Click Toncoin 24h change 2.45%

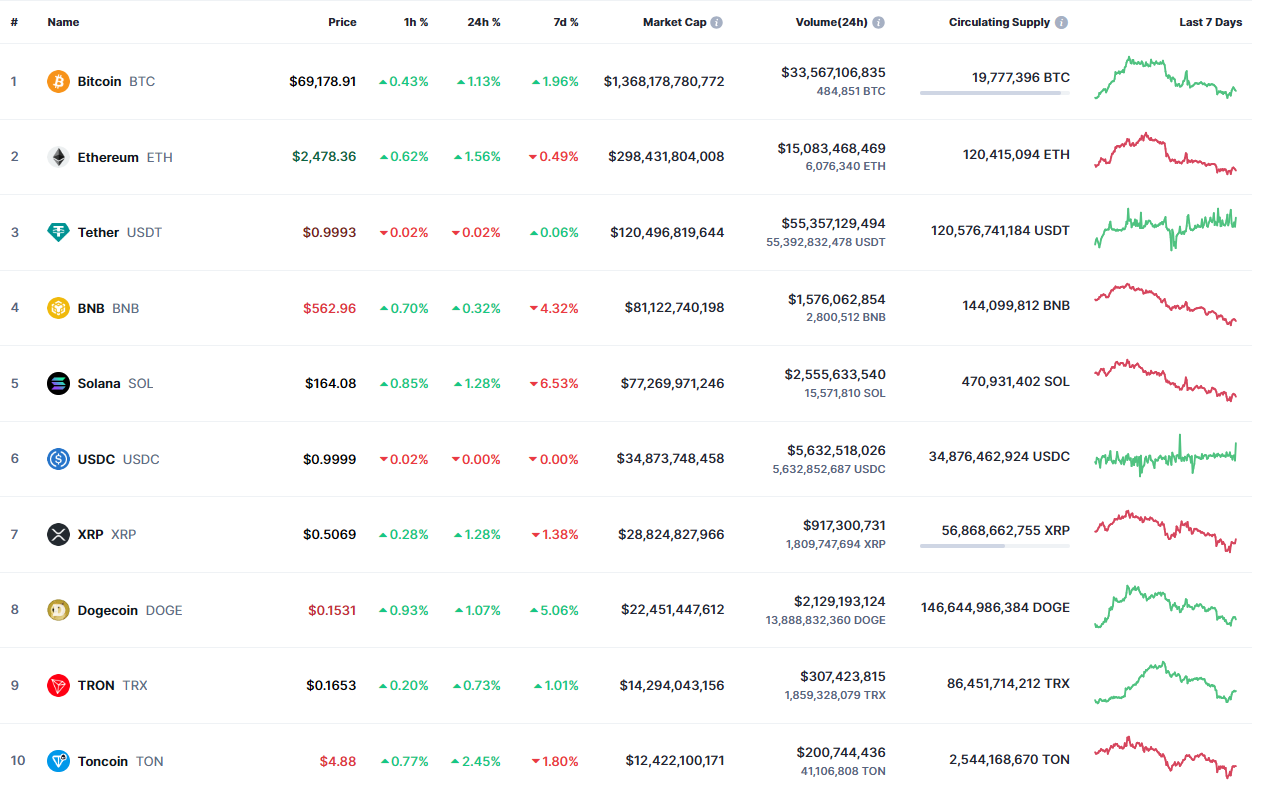tap(476, 761)
